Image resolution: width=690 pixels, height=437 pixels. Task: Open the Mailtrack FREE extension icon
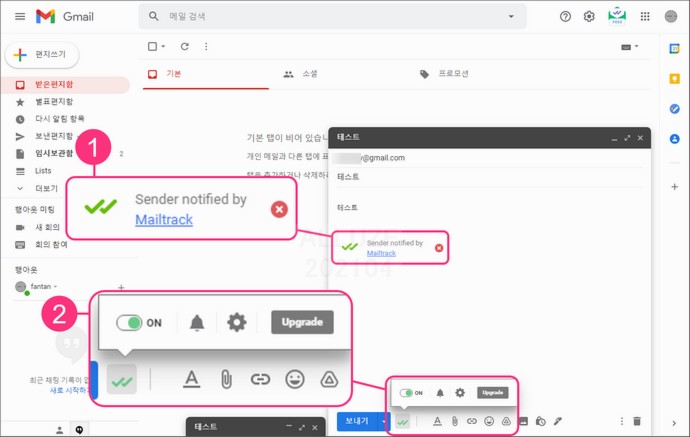(x=617, y=16)
